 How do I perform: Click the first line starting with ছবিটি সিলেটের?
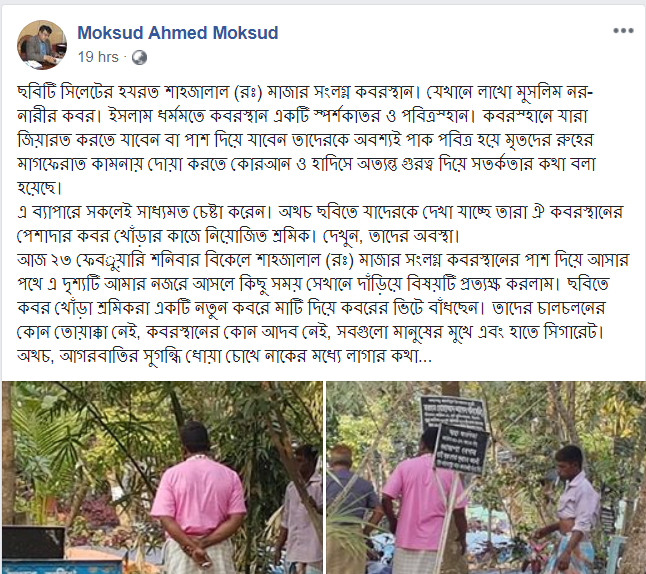[x=305, y=92]
